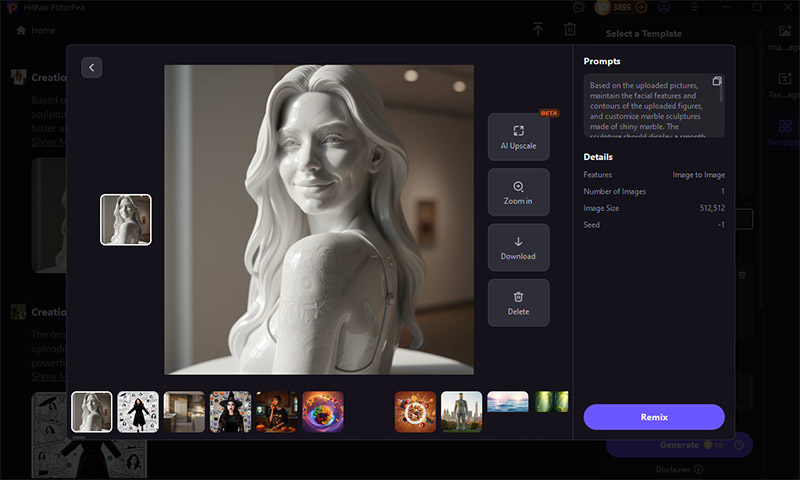Click the Disclaimer info link at bottom
Screen dimensions: 800x480
tap(679, 469)
